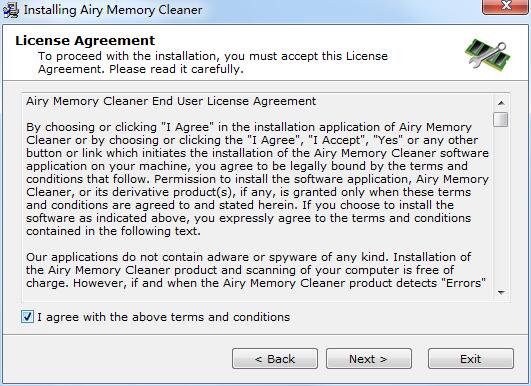This screenshot has width=531, height=386.
Task: Click the 'I agree with the above terms' label
Action: coord(164,317)
